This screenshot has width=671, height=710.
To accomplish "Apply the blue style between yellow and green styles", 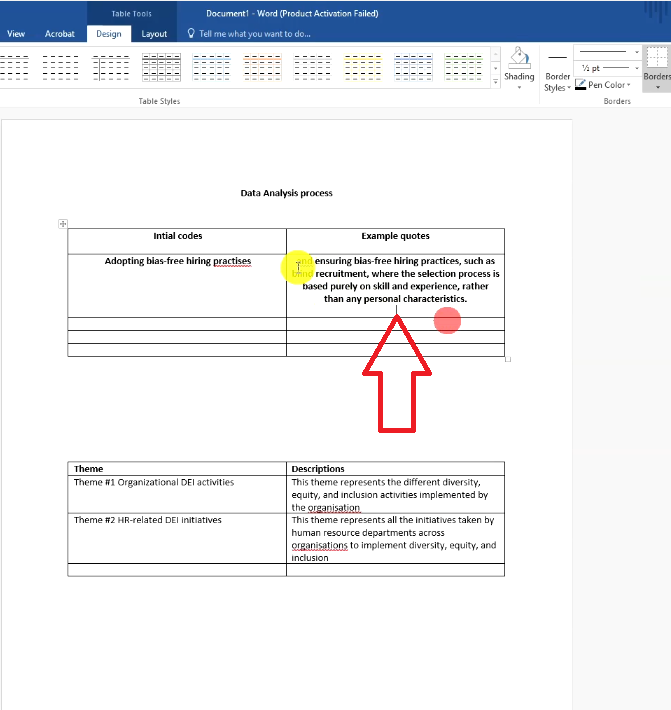I will click(413, 67).
